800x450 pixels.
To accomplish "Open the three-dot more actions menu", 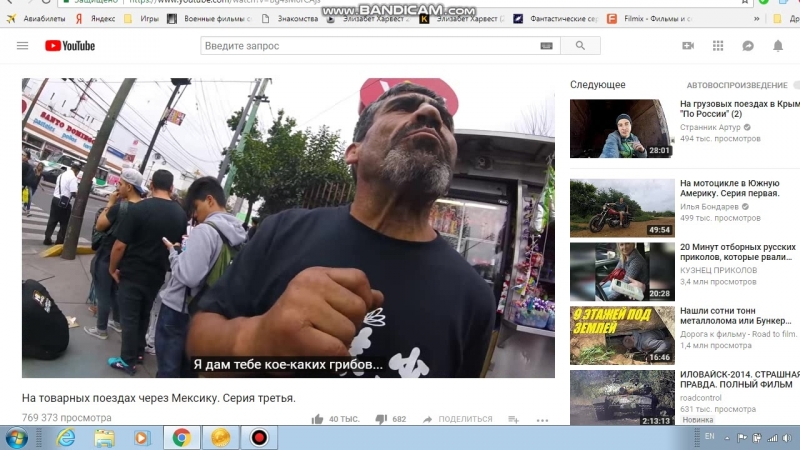I will tap(542, 420).
